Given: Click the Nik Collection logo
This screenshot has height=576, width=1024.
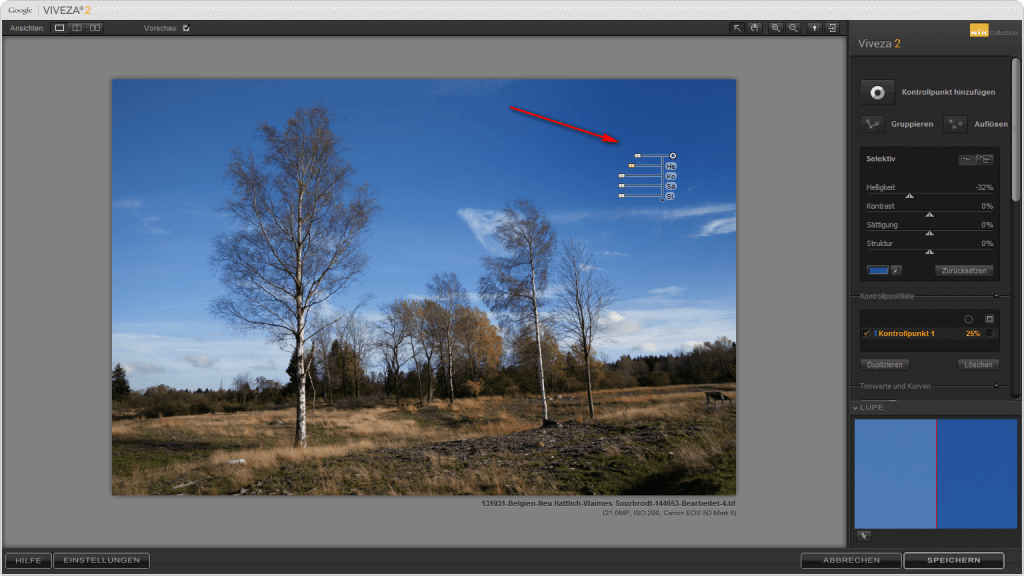Looking at the screenshot, I should click(993, 31).
